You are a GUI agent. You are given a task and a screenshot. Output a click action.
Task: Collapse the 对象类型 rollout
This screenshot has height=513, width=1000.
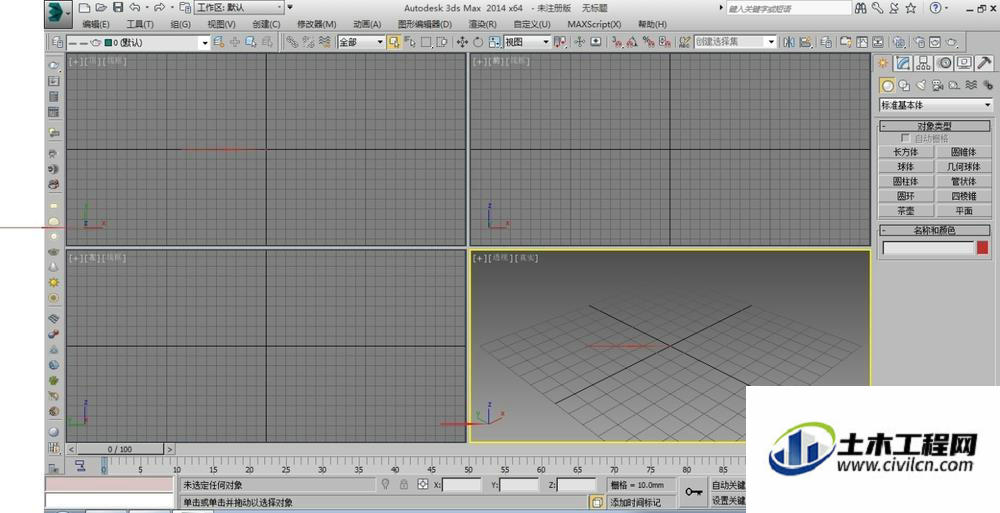tap(935, 126)
